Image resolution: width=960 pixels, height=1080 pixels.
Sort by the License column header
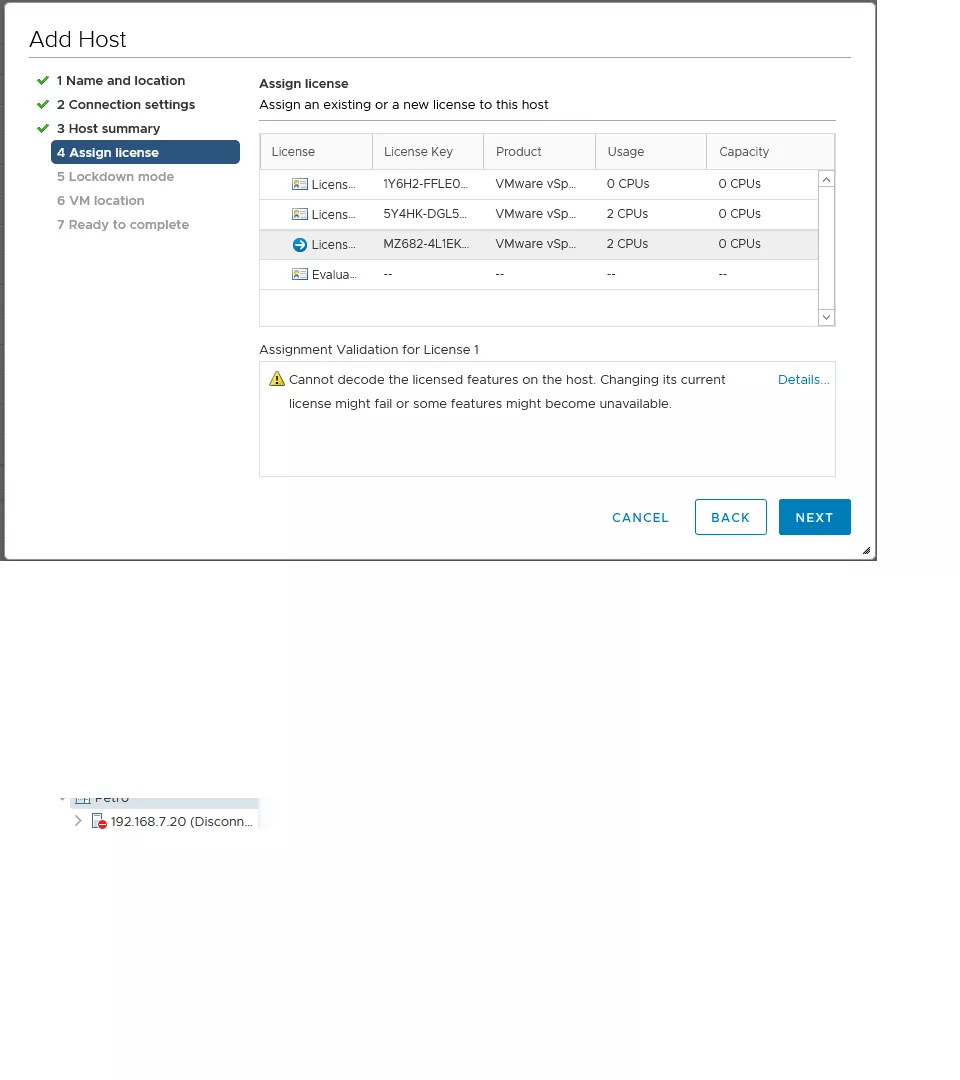click(316, 152)
